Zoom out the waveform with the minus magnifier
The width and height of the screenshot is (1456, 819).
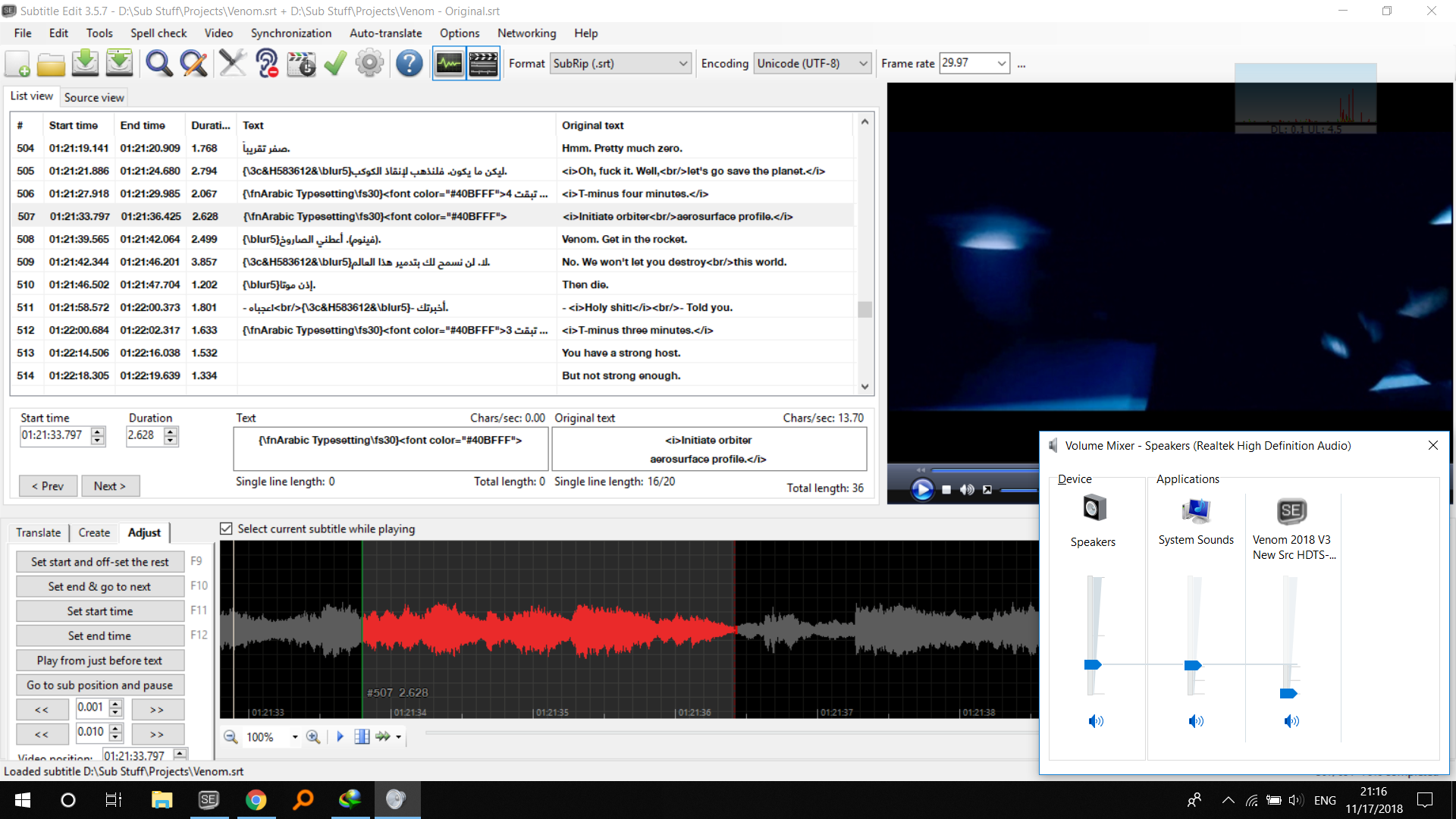point(231,736)
